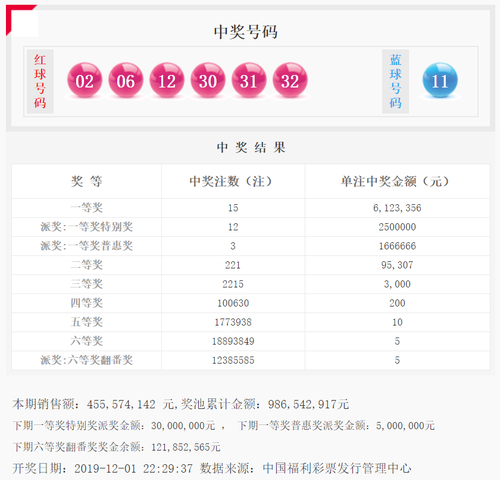Select the sales figure 455,574,142
Image resolution: width=500 pixels, height=480 pixels.
(x=121, y=404)
